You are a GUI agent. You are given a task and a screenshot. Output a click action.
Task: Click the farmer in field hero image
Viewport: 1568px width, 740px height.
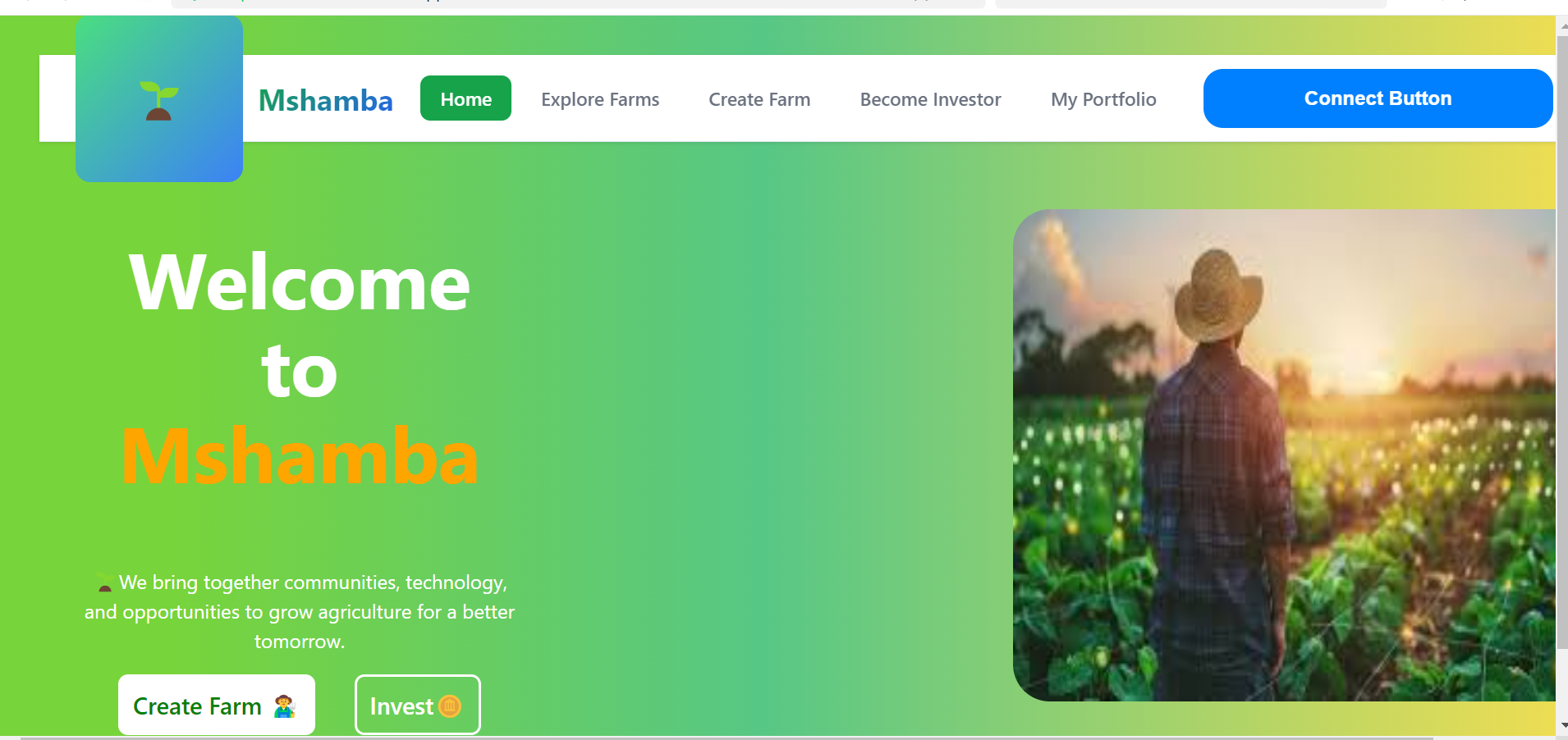pos(1284,455)
